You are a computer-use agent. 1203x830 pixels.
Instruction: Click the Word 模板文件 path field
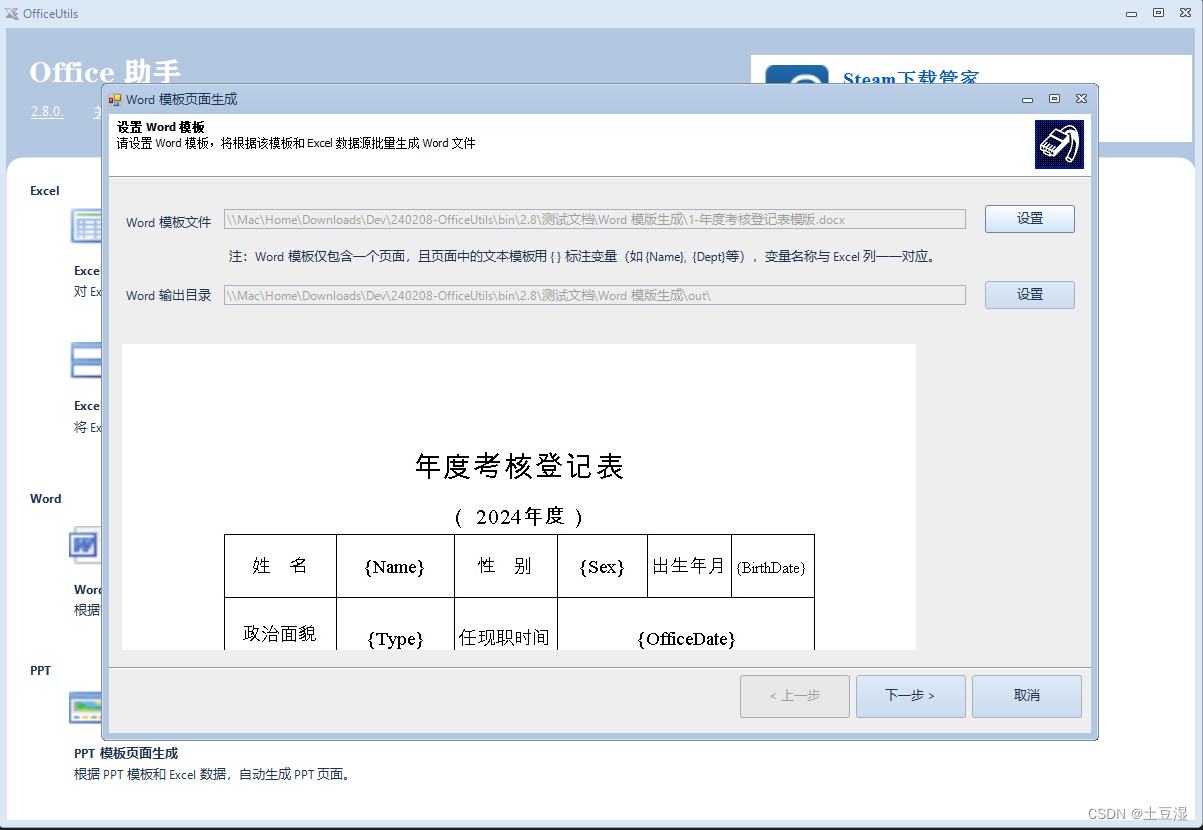(x=595, y=219)
